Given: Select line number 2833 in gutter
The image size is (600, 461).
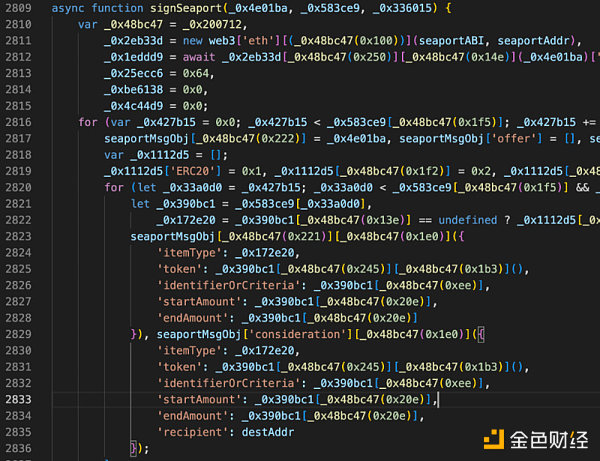Looking at the screenshot, I should pos(22,399).
